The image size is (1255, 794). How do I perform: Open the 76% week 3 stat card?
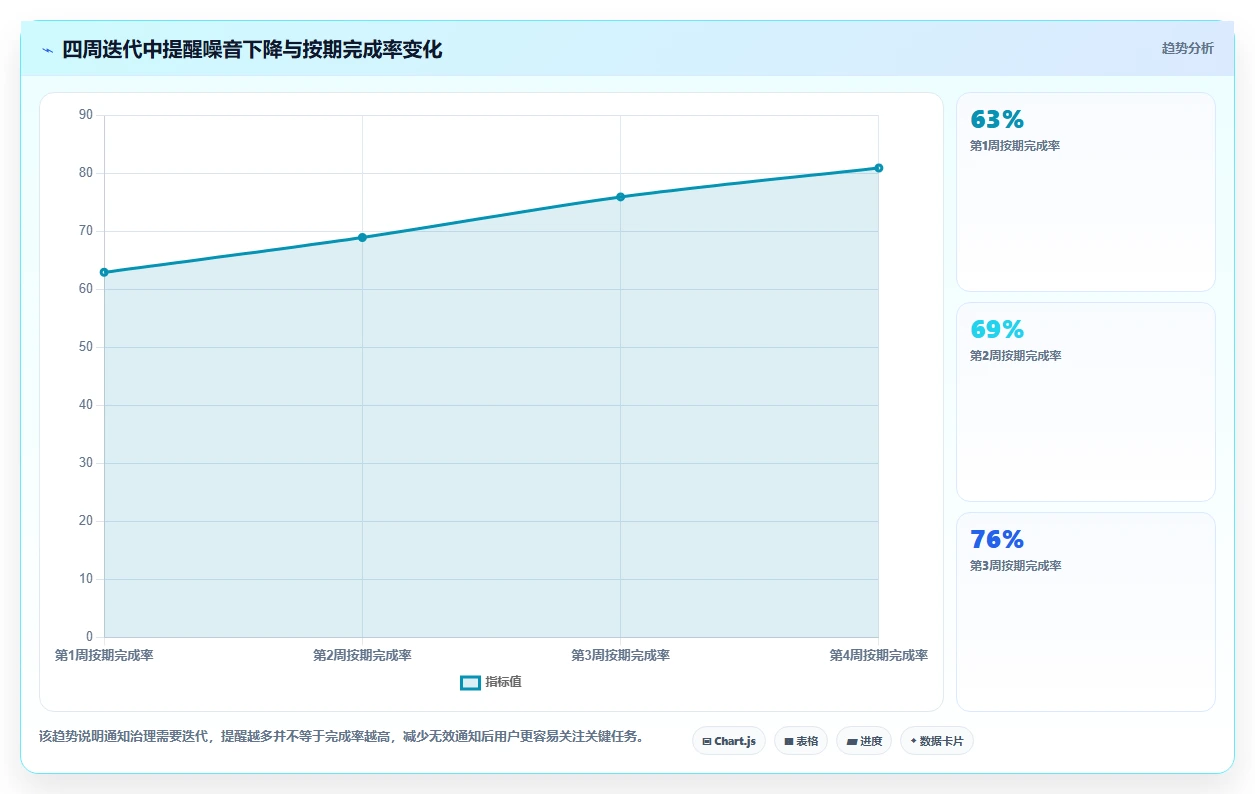(1085, 612)
